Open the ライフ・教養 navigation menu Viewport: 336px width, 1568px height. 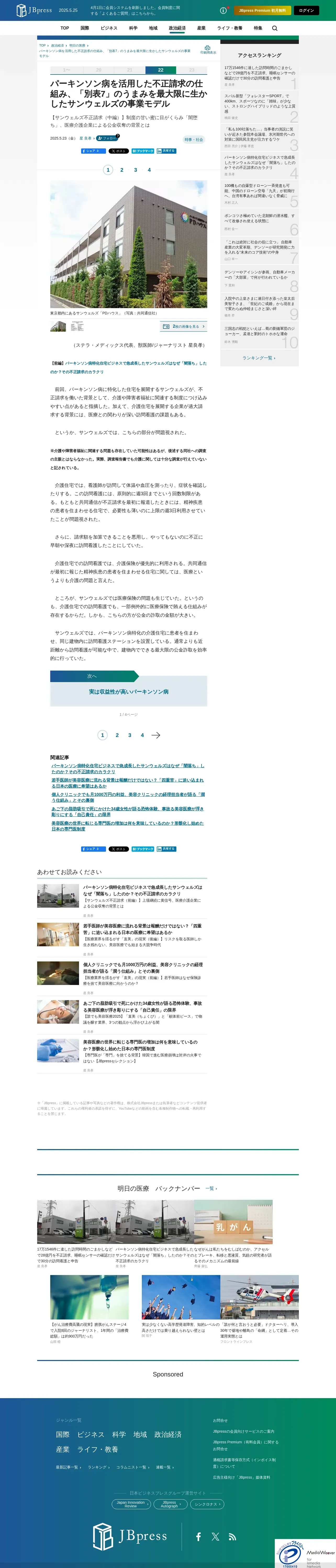[x=230, y=28]
